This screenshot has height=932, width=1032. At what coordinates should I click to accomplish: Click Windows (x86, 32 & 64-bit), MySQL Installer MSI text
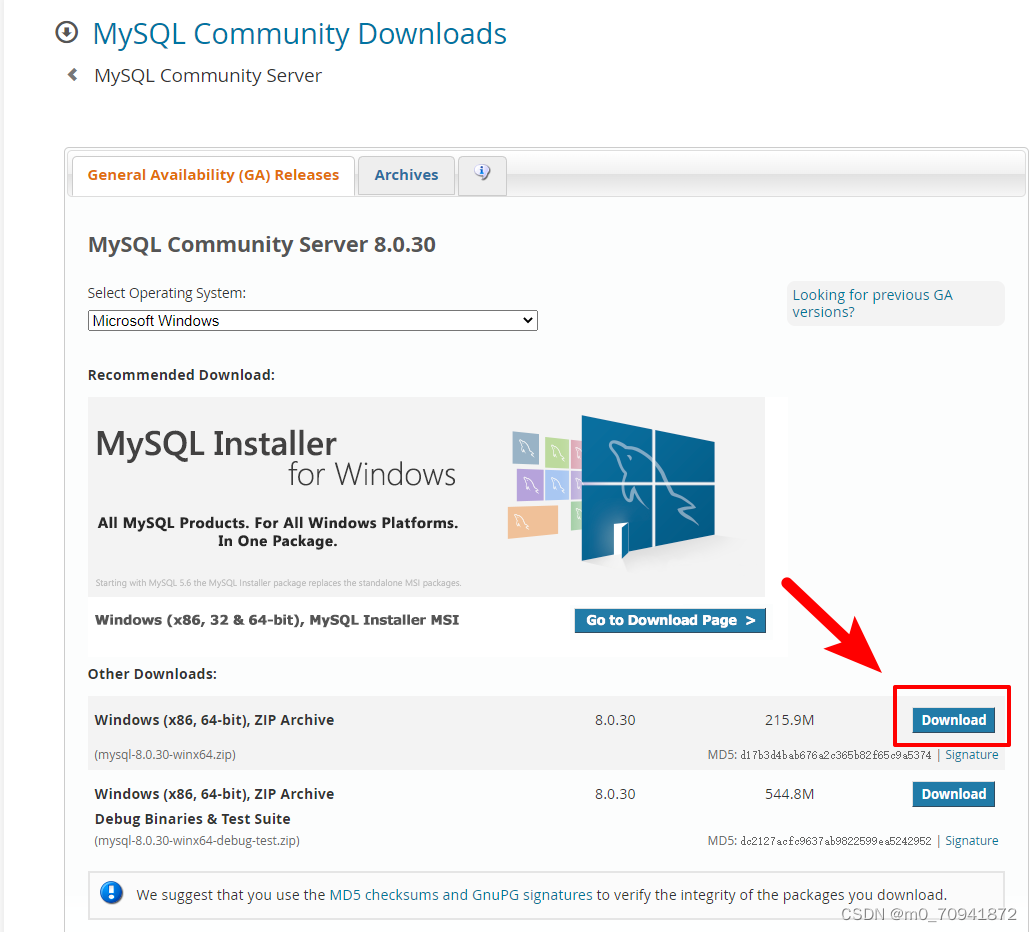(277, 620)
